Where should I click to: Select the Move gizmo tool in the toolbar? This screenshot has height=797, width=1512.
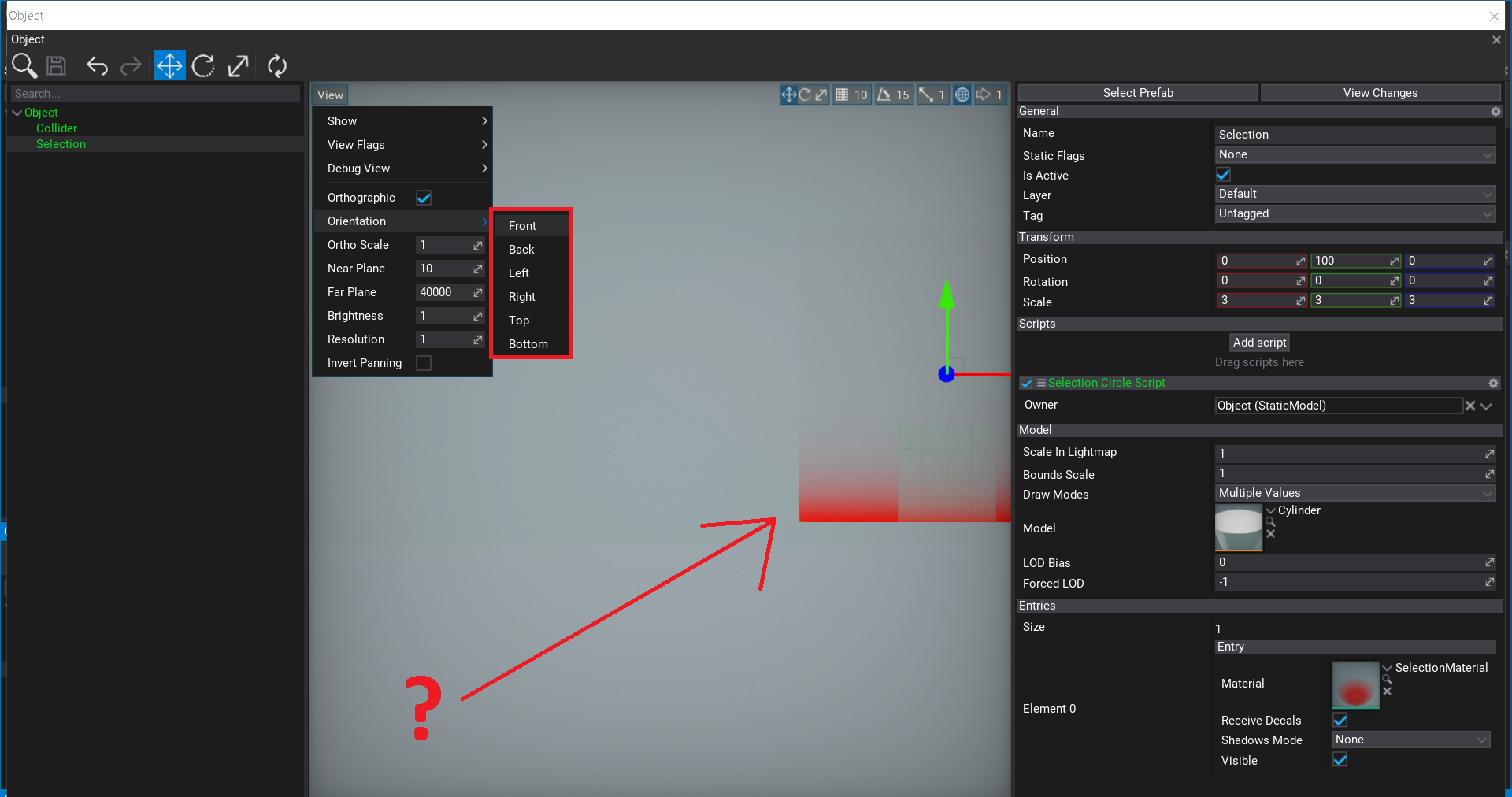pyautogui.click(x=169, y=65)
